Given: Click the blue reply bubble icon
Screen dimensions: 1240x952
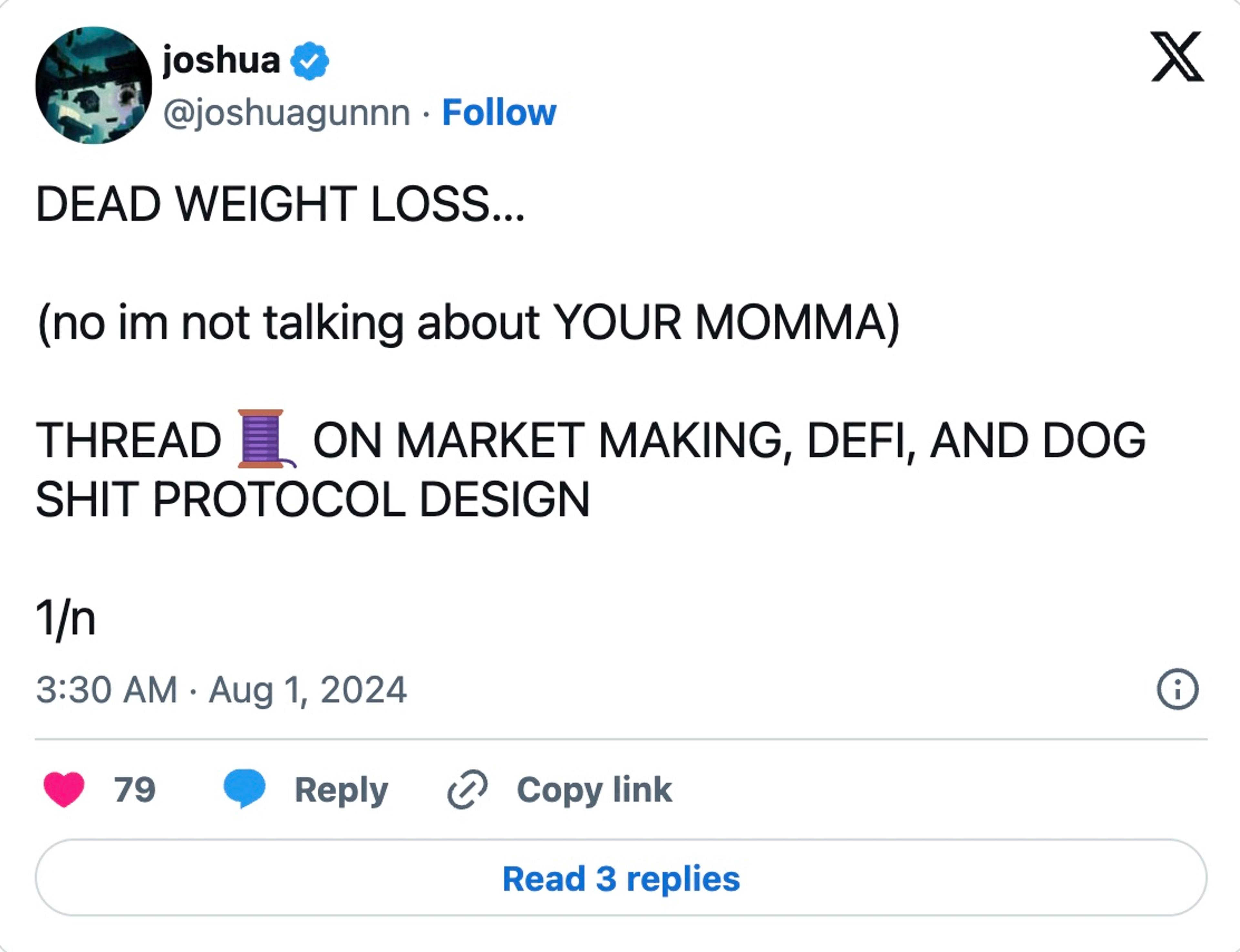Looking at the screenshot, I should click(x=244, y=788).
